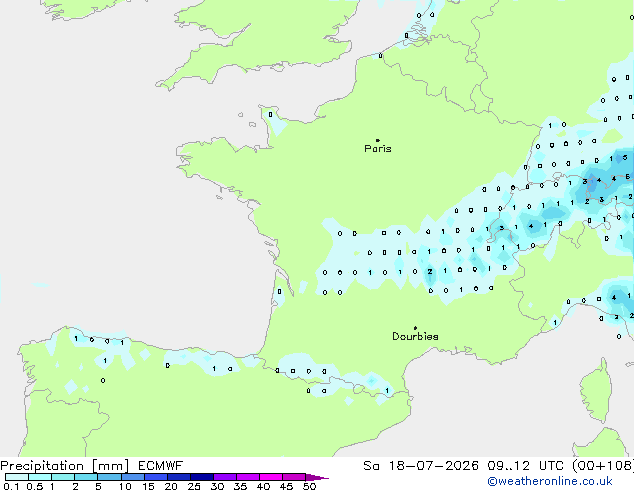Image resolution: width=634 pixels, height=490 pixels.
Task: Open the weatheronline.co.uk copyright link
Action: click(x=550, y=481)
